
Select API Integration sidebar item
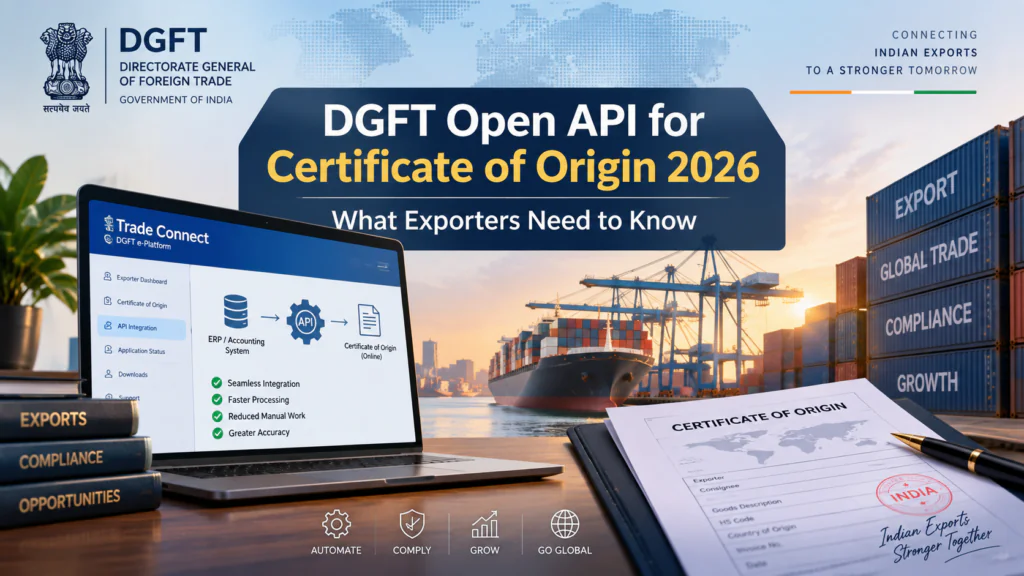[x=141, y=327]
